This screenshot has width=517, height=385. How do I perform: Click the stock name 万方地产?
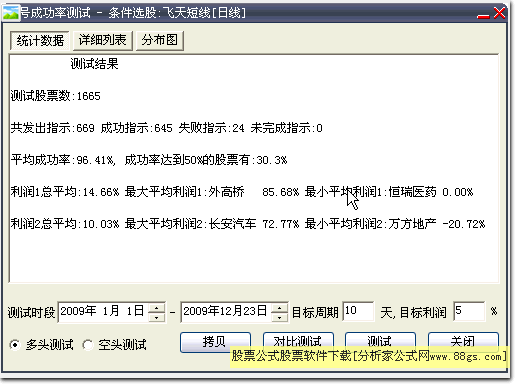pyautogui.click(x=412, y=224)
